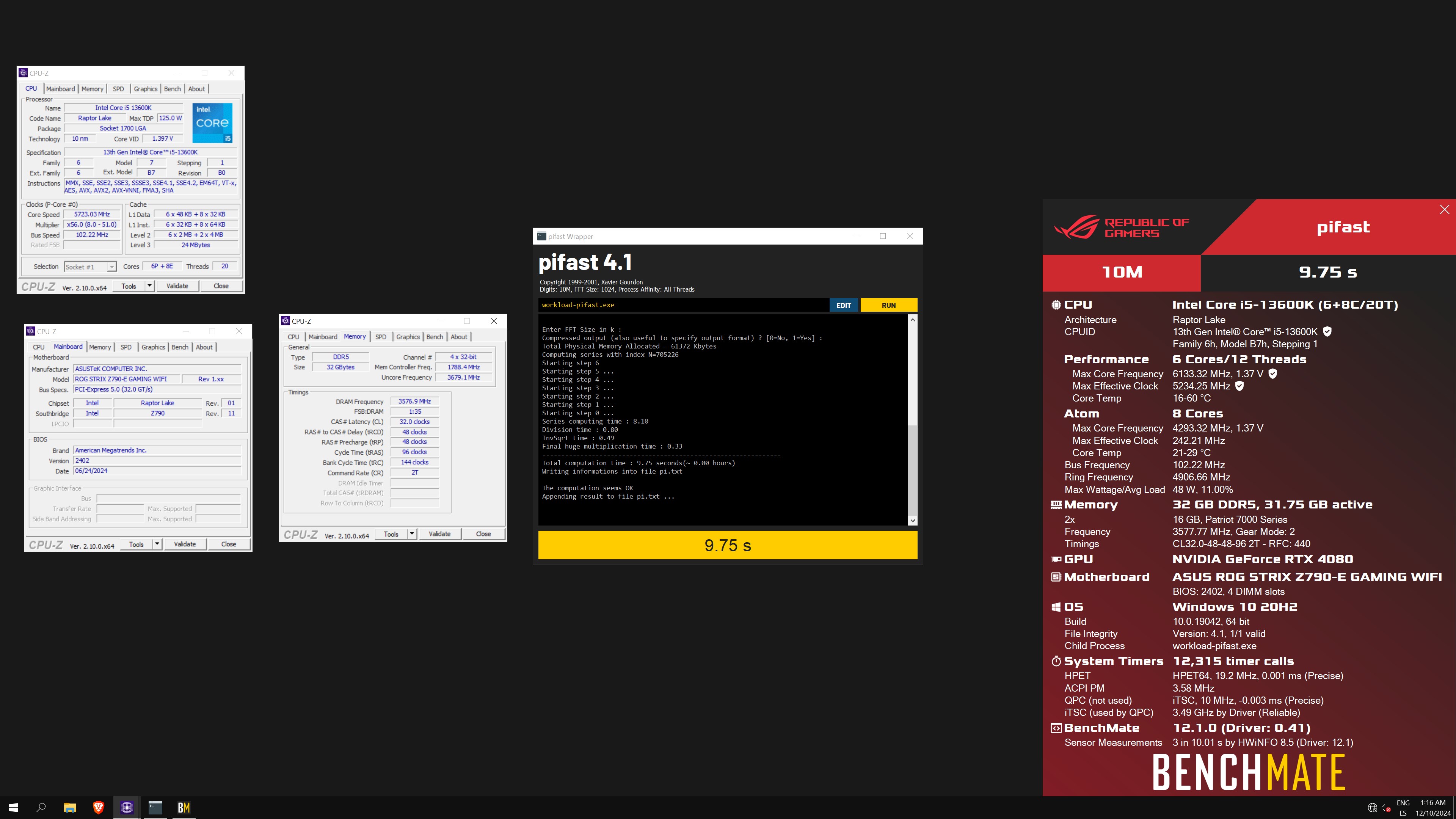This screenshot has width=1456, height=819.
Task: Click workload-pifast.exe command field
Action: pos(683,305)
